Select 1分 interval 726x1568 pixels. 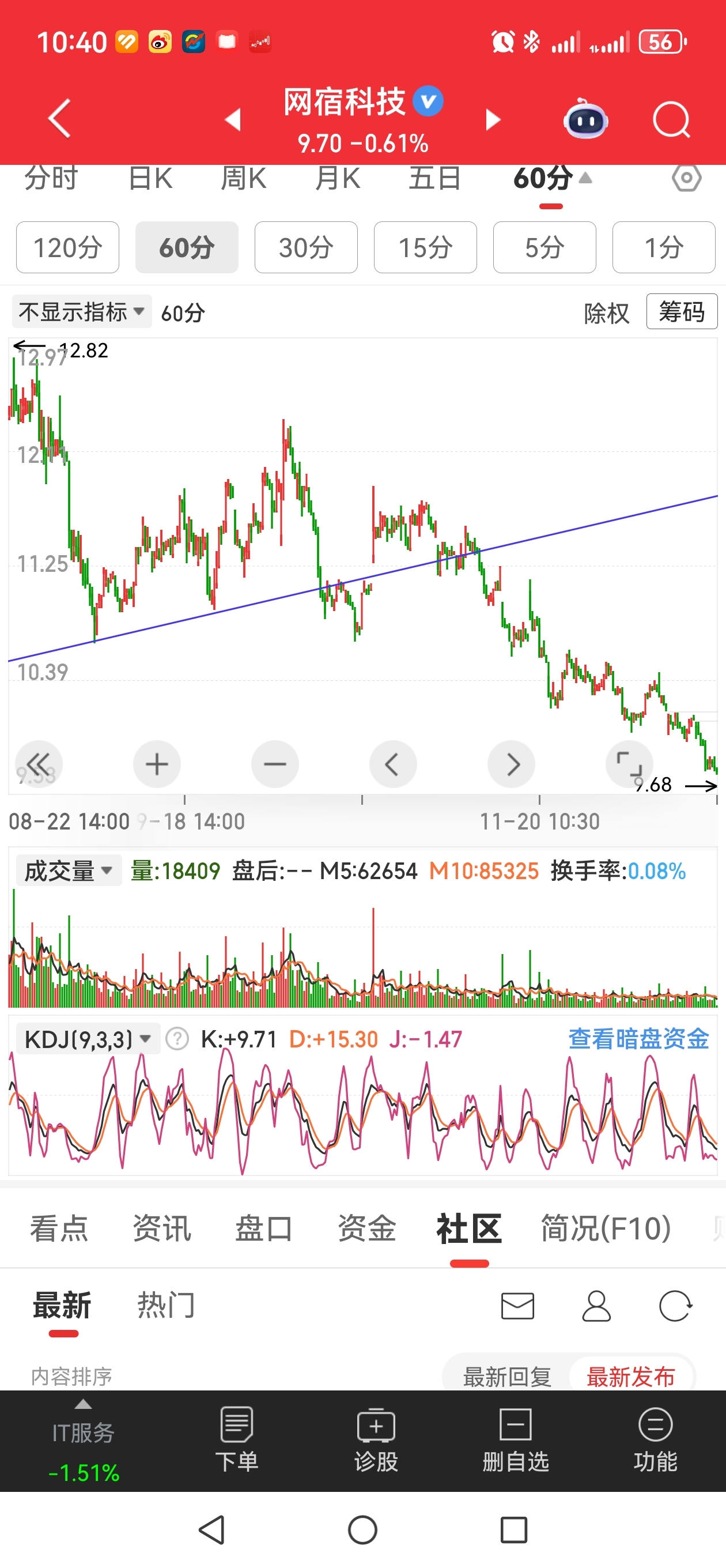(664, 247)
